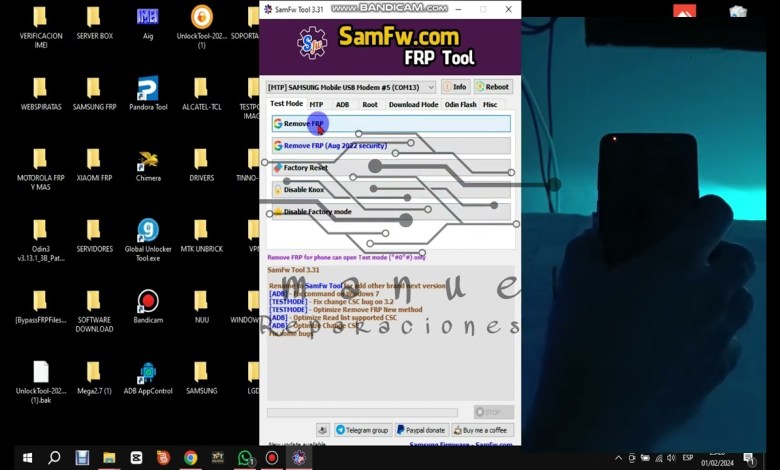780x470 pixels.
Task: Open the SERVER BOX desktop folder
Action: pyautogui.click(x=95, y=24)
